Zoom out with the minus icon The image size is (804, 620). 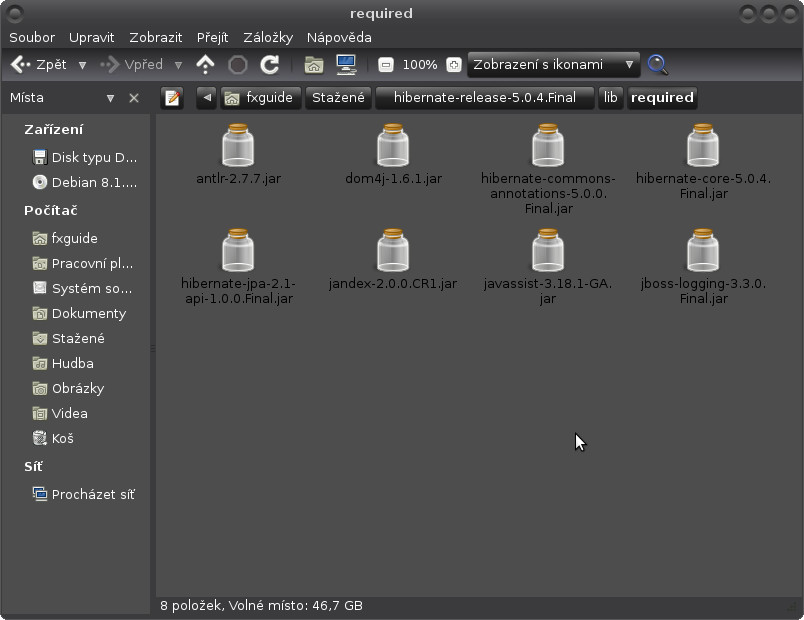(x=386, y=65)
